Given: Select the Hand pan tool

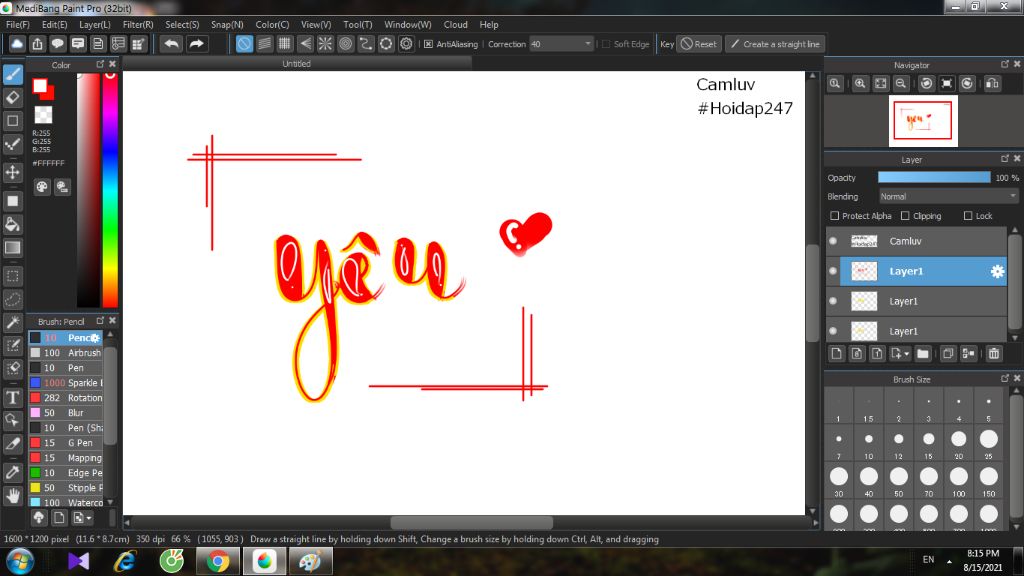Looking at the screenshot, I should 12,496.
